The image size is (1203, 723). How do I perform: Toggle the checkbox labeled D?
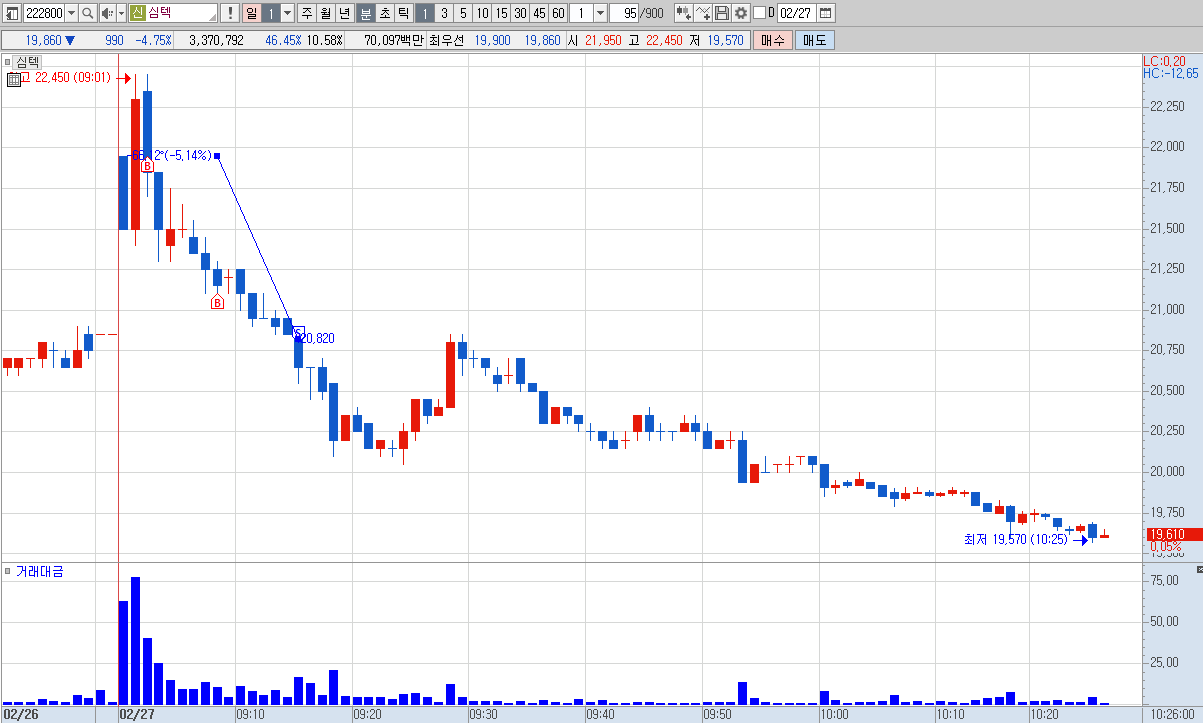pos(758,13)
